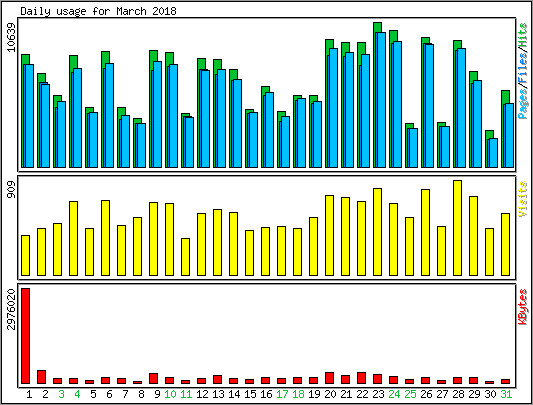Select day label 22 on the axis
Screen dimensions: 533x405
362,394
